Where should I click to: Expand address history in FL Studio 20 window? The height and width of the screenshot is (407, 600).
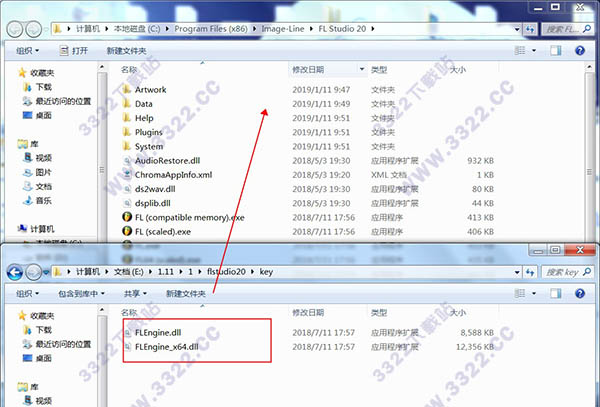click(x=517, y=29)
